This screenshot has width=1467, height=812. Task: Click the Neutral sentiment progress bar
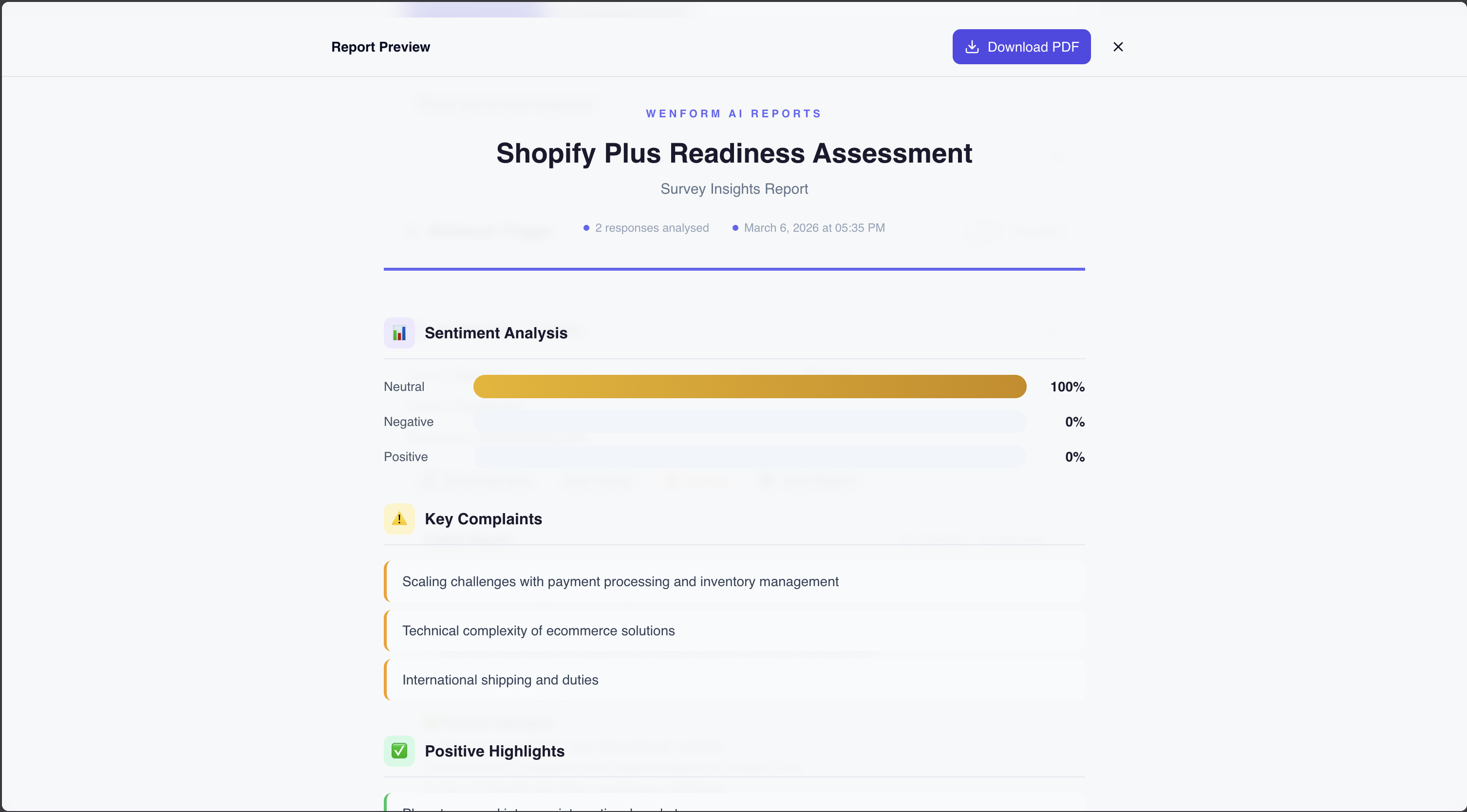(x=750, y=387)
